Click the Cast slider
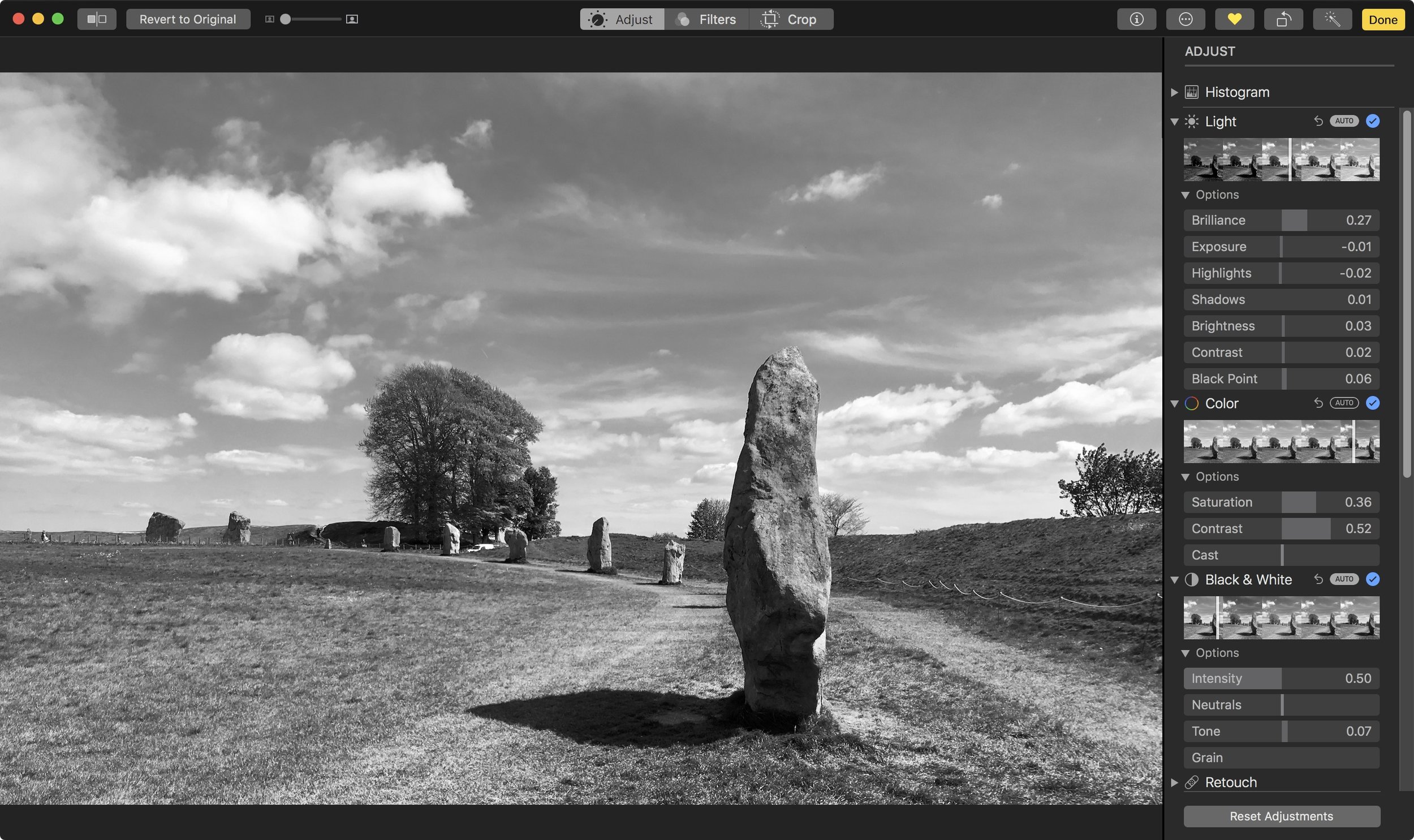This screenshot has width=1414, height=840. click(x=1281, y=555)
